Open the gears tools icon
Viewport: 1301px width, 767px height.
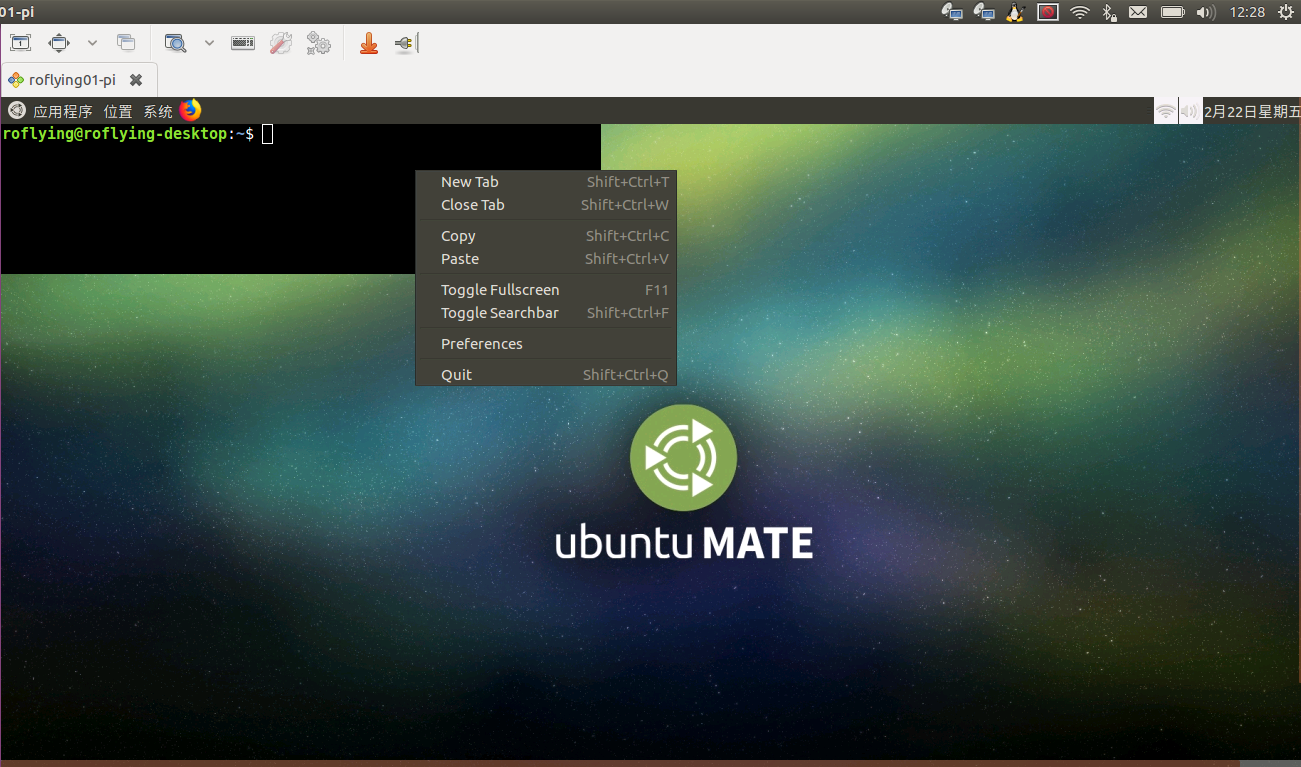(319, 43)
